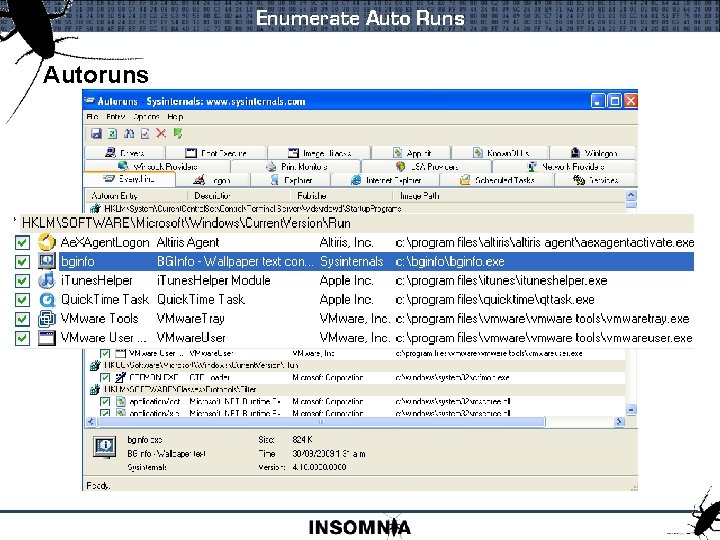Switch to the Winlogon tab

[593, 153]
